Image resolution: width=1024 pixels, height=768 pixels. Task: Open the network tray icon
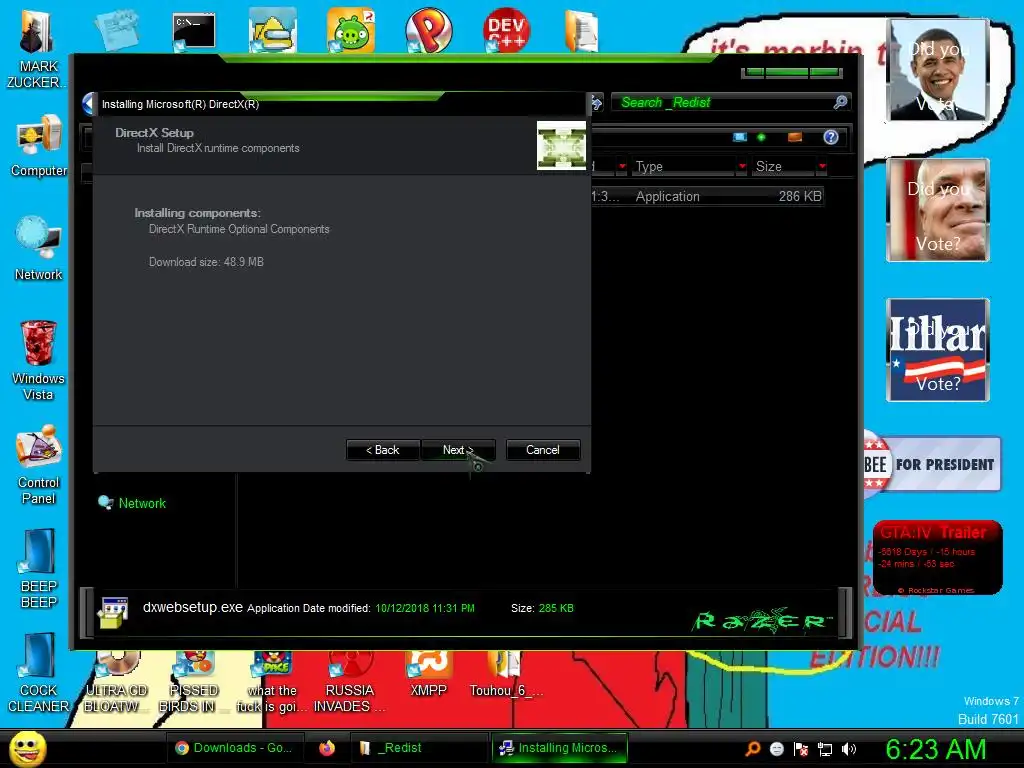[825, 749]
